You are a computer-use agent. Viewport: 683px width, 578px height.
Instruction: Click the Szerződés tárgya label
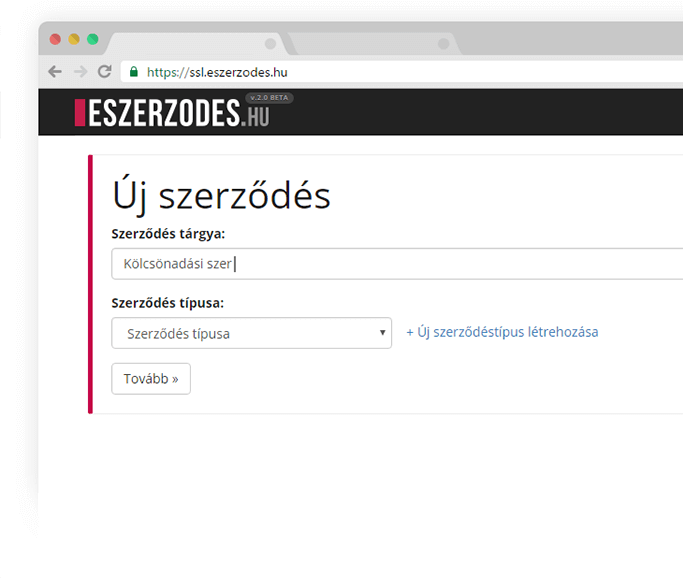click(x=169, y=234)
